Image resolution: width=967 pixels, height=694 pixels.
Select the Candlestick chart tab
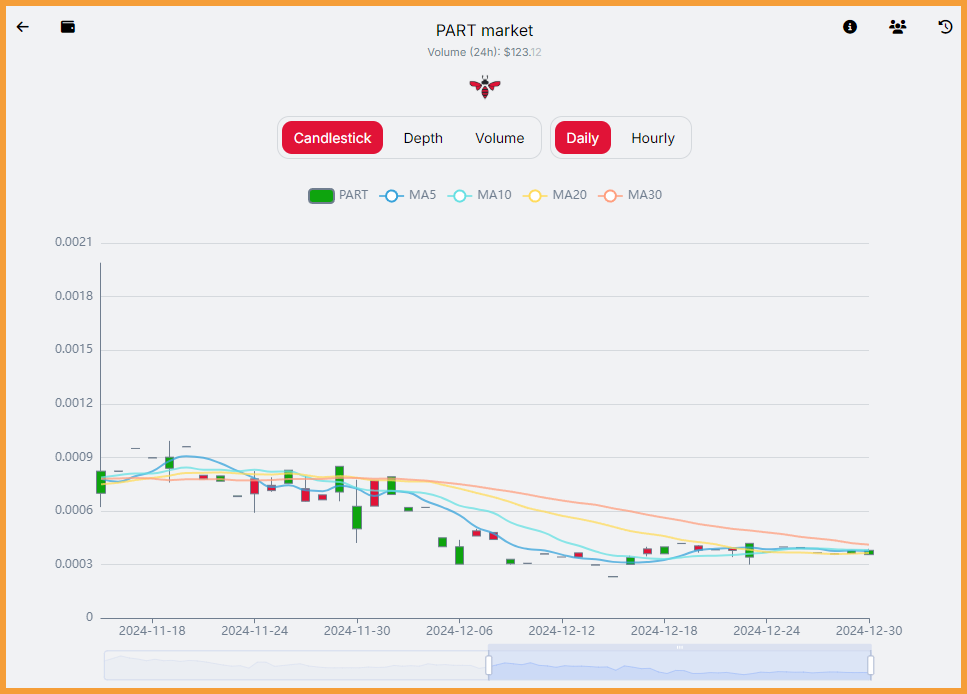click(x=332, y=138)
